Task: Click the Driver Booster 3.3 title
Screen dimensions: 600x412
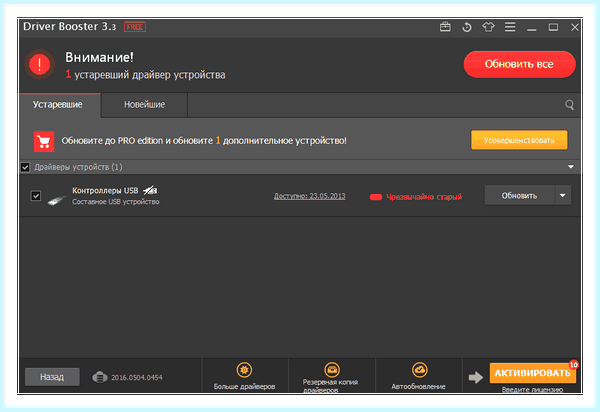Action: [x=69, y=26]
